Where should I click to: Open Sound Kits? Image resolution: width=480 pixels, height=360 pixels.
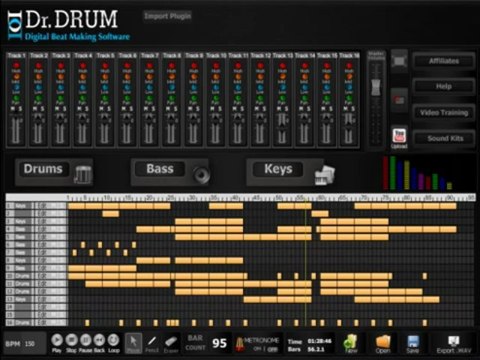tap(445, 138)
